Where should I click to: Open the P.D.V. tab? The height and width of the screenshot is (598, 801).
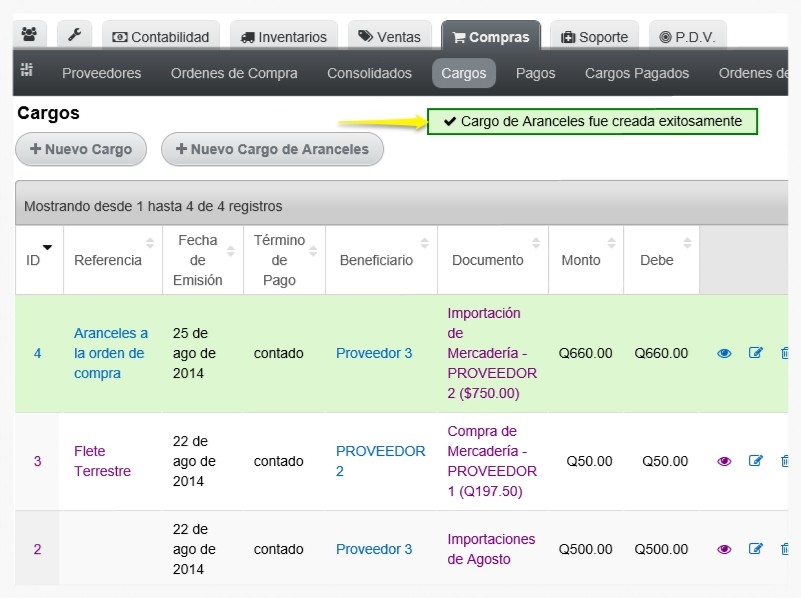point(688,36)
